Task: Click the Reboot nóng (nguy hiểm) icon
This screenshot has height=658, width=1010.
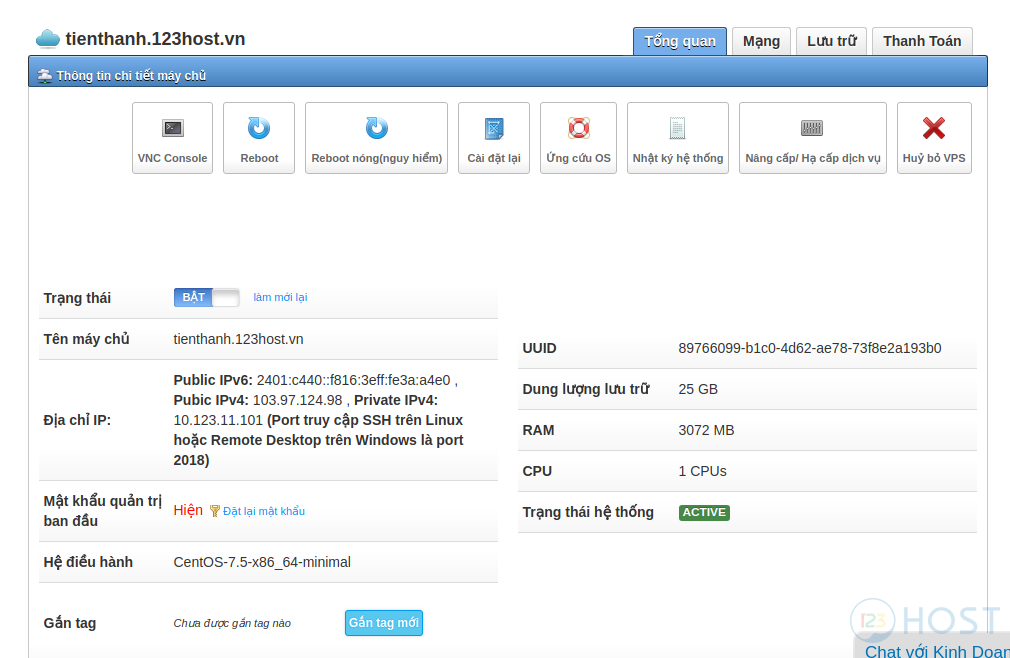Action: [377, 128]
